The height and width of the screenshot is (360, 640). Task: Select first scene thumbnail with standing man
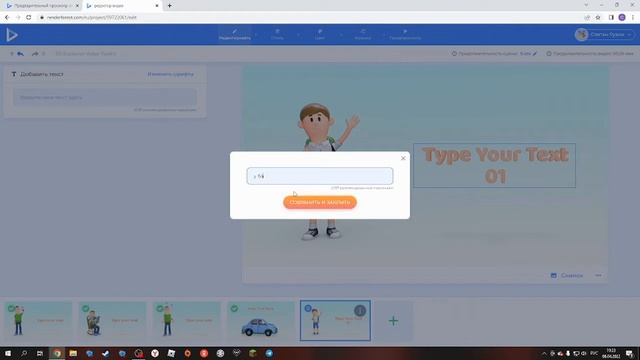(38, 321)
